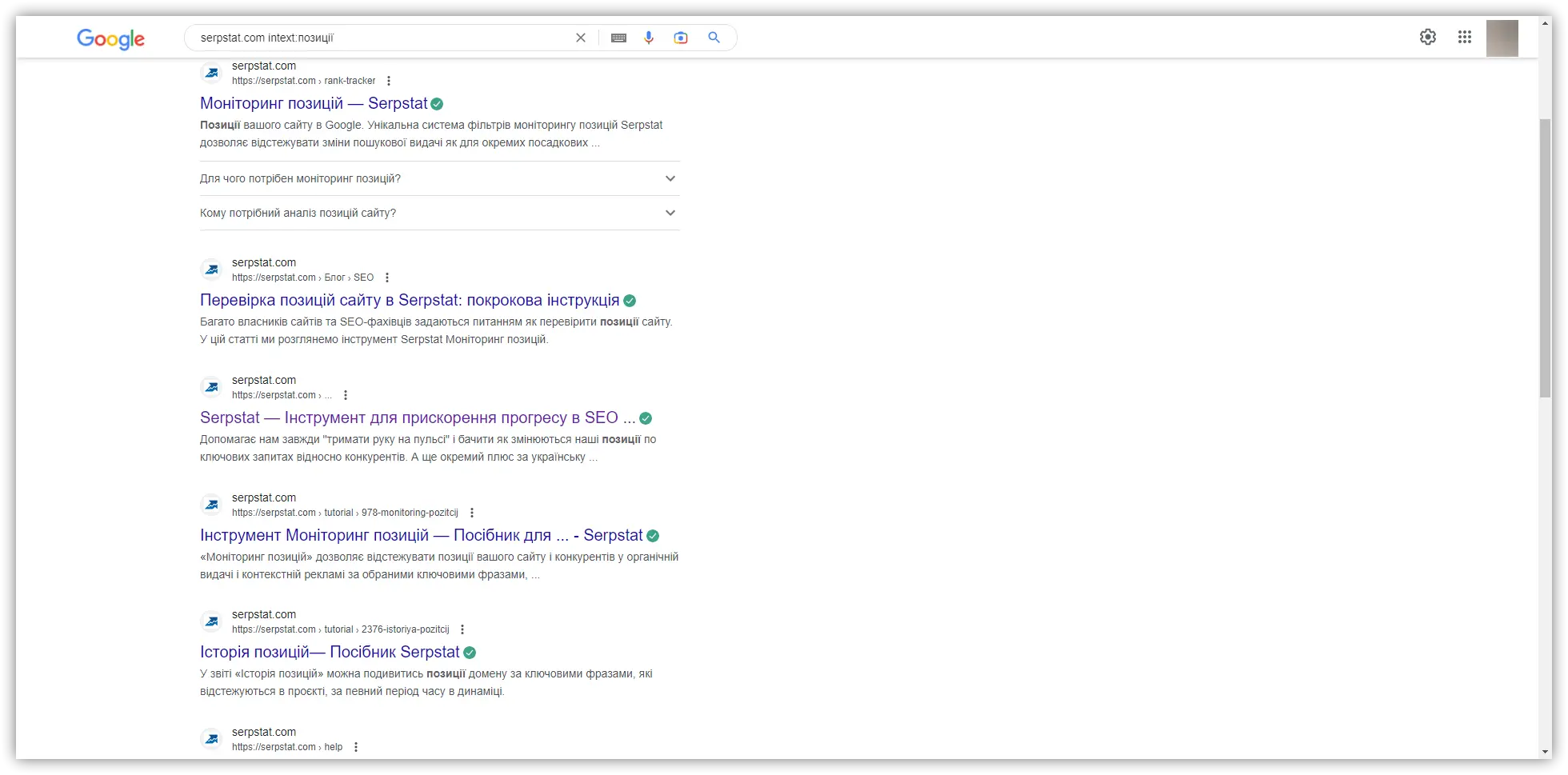Click verified badge beside 'Історія позицій' title

(470, 653)
